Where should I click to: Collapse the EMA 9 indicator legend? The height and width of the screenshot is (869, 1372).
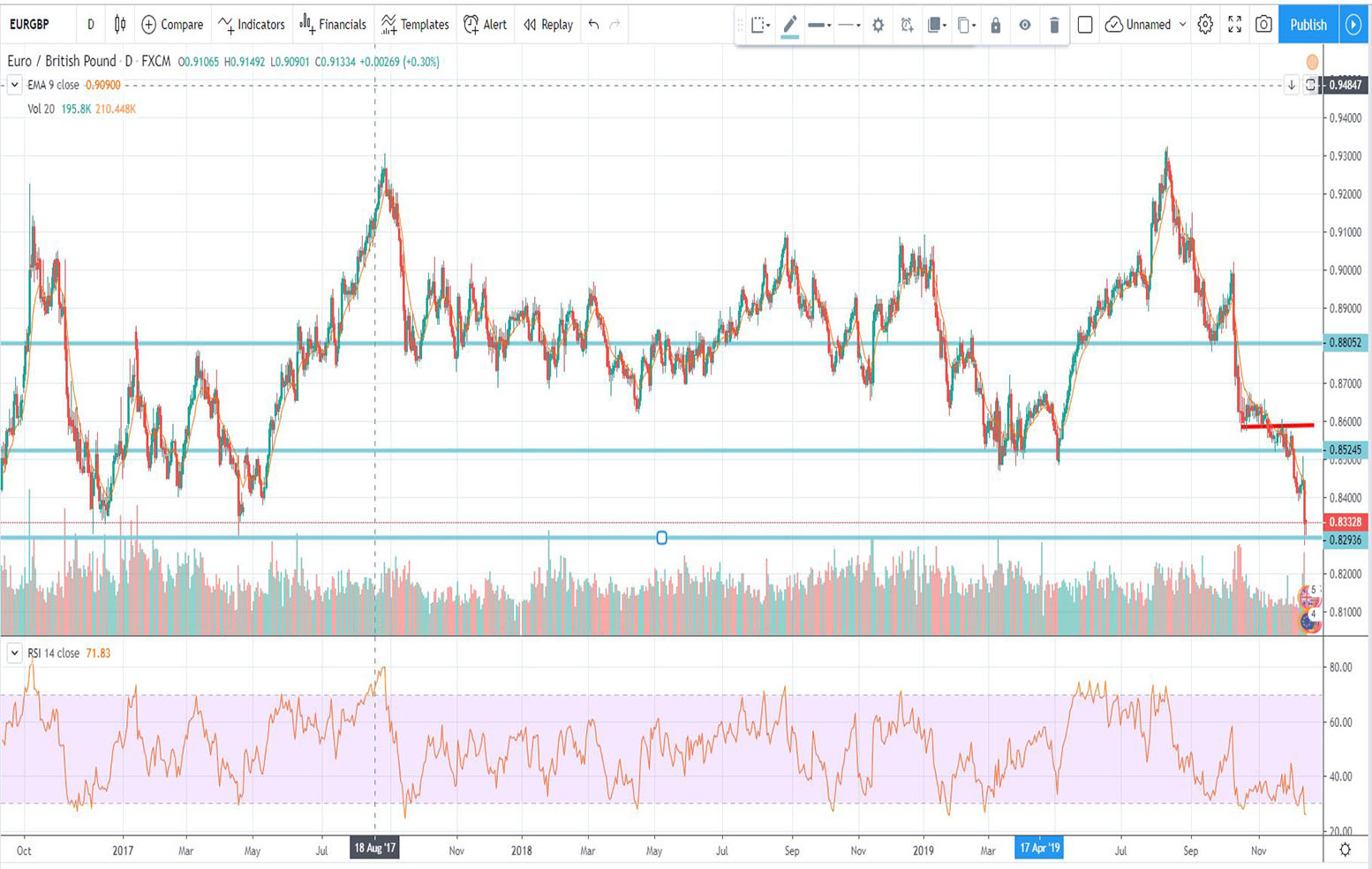[14, 85]
